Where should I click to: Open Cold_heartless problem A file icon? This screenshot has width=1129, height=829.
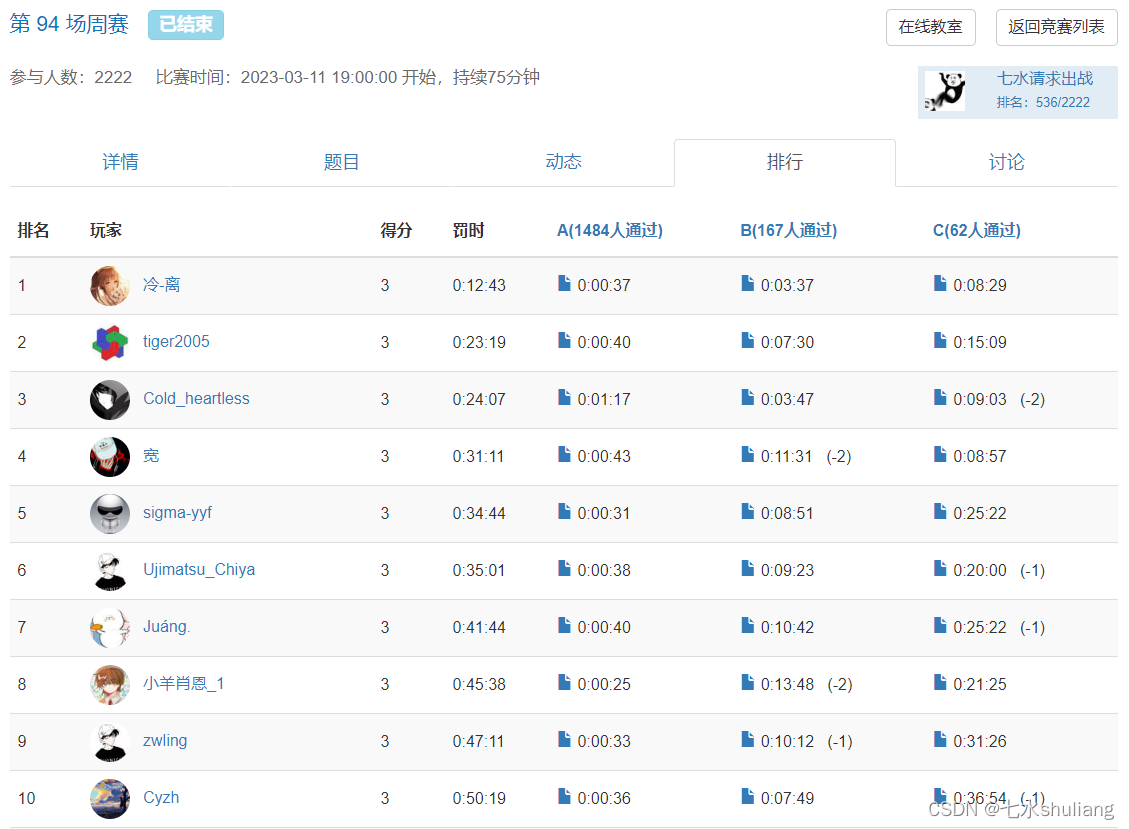coord(564,397)
